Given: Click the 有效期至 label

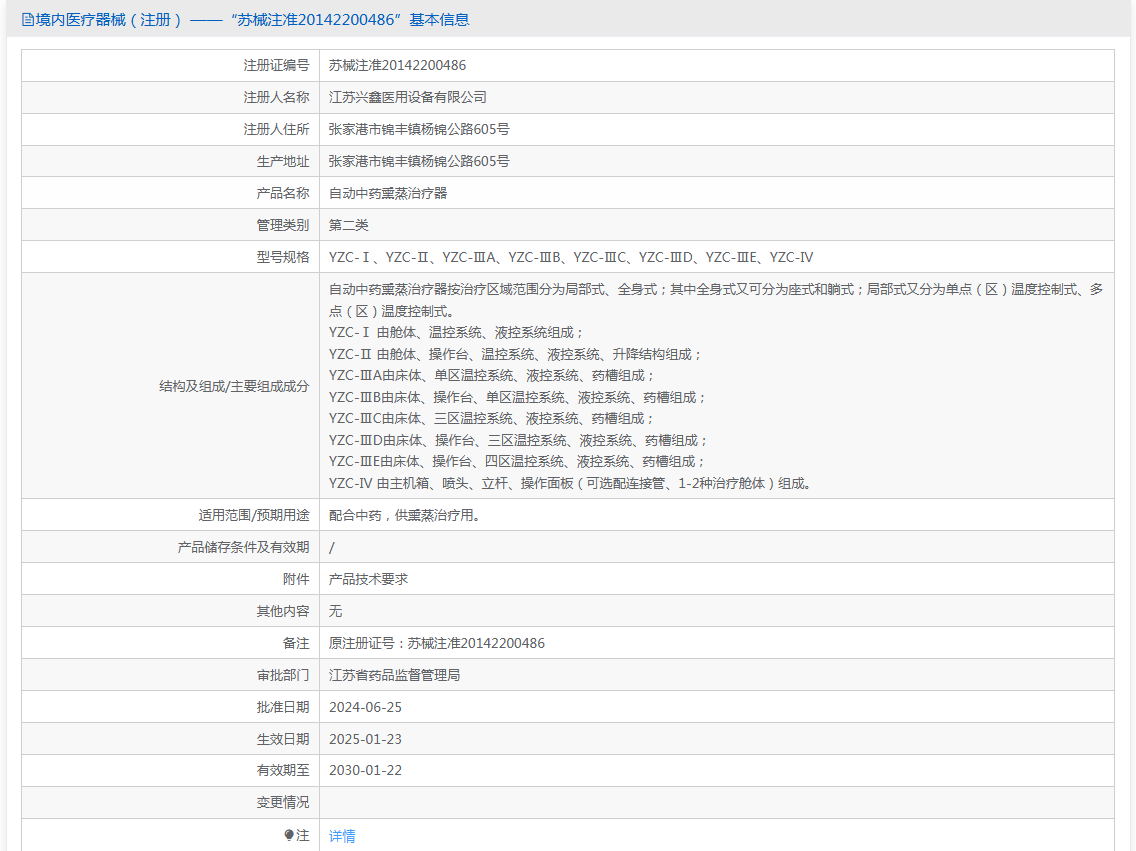Looking at the screenshot, I should [283, 770].
